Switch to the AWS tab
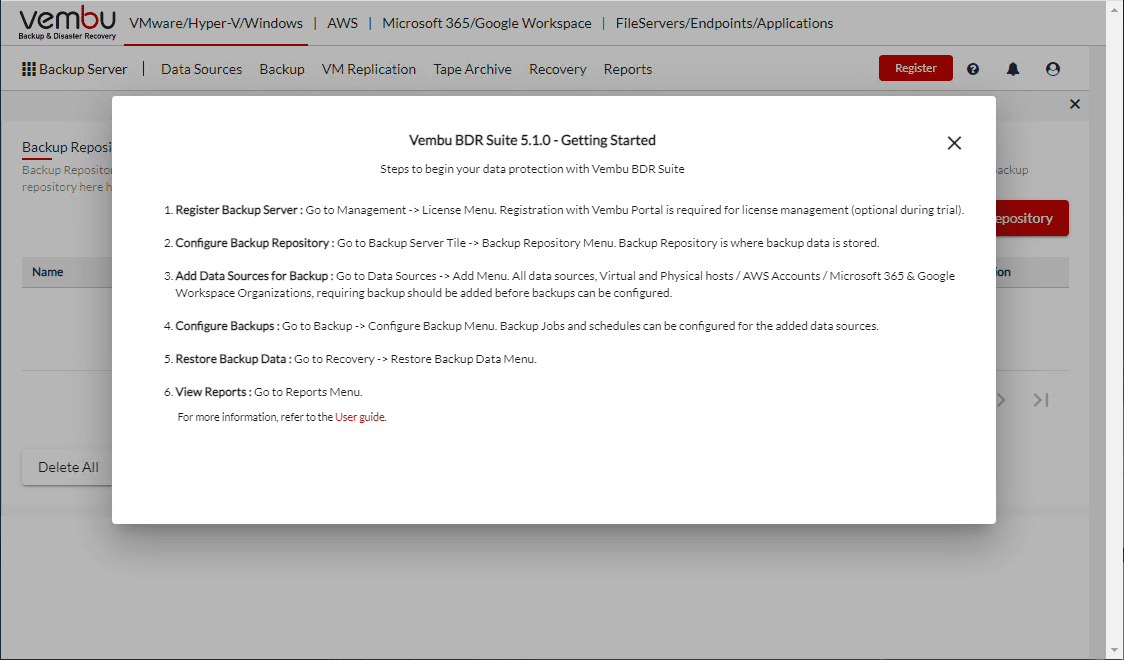The height and width of the screenshot is (660, 1124). [342, 22]
